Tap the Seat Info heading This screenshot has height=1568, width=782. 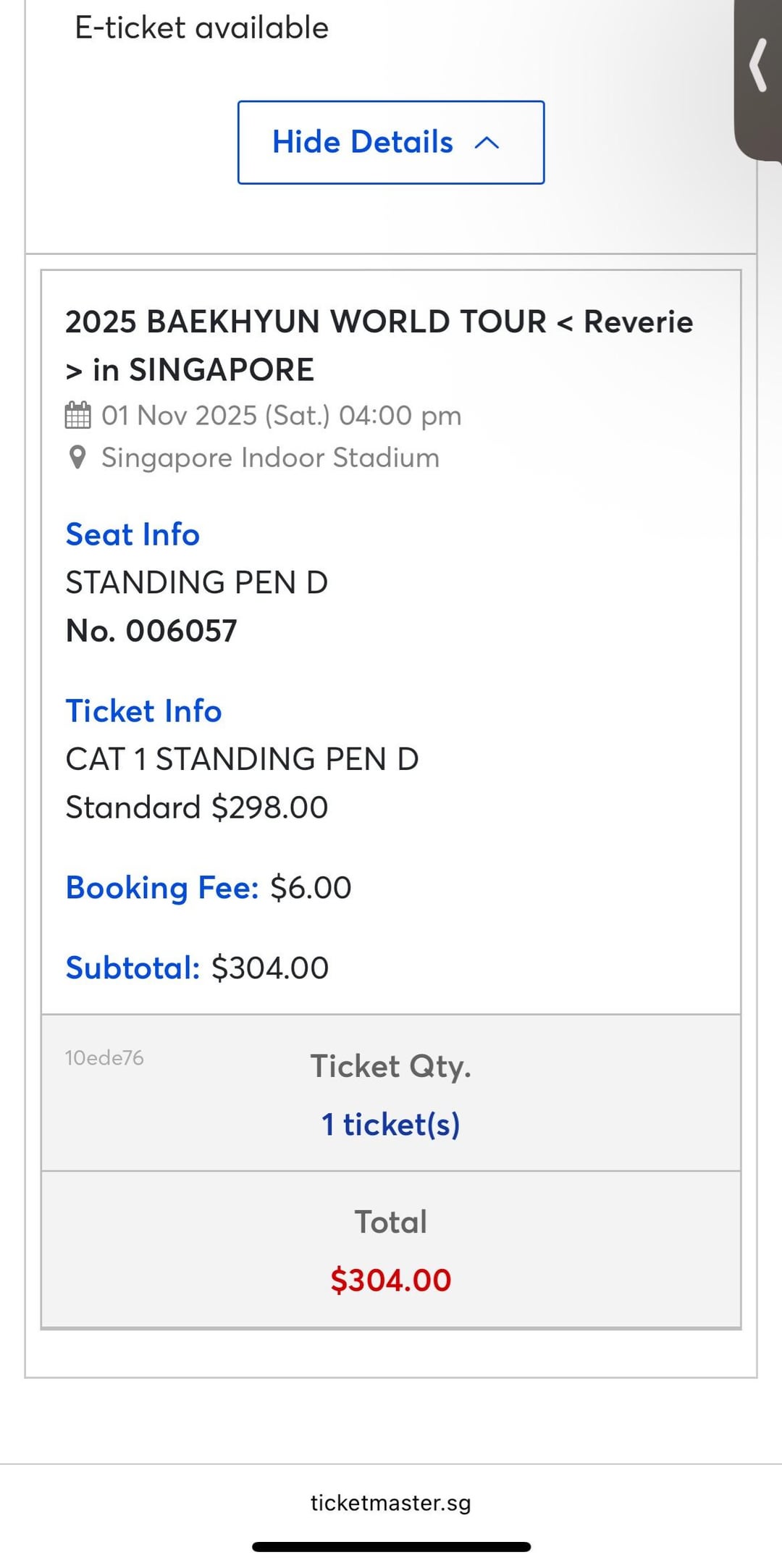point(133,534)
